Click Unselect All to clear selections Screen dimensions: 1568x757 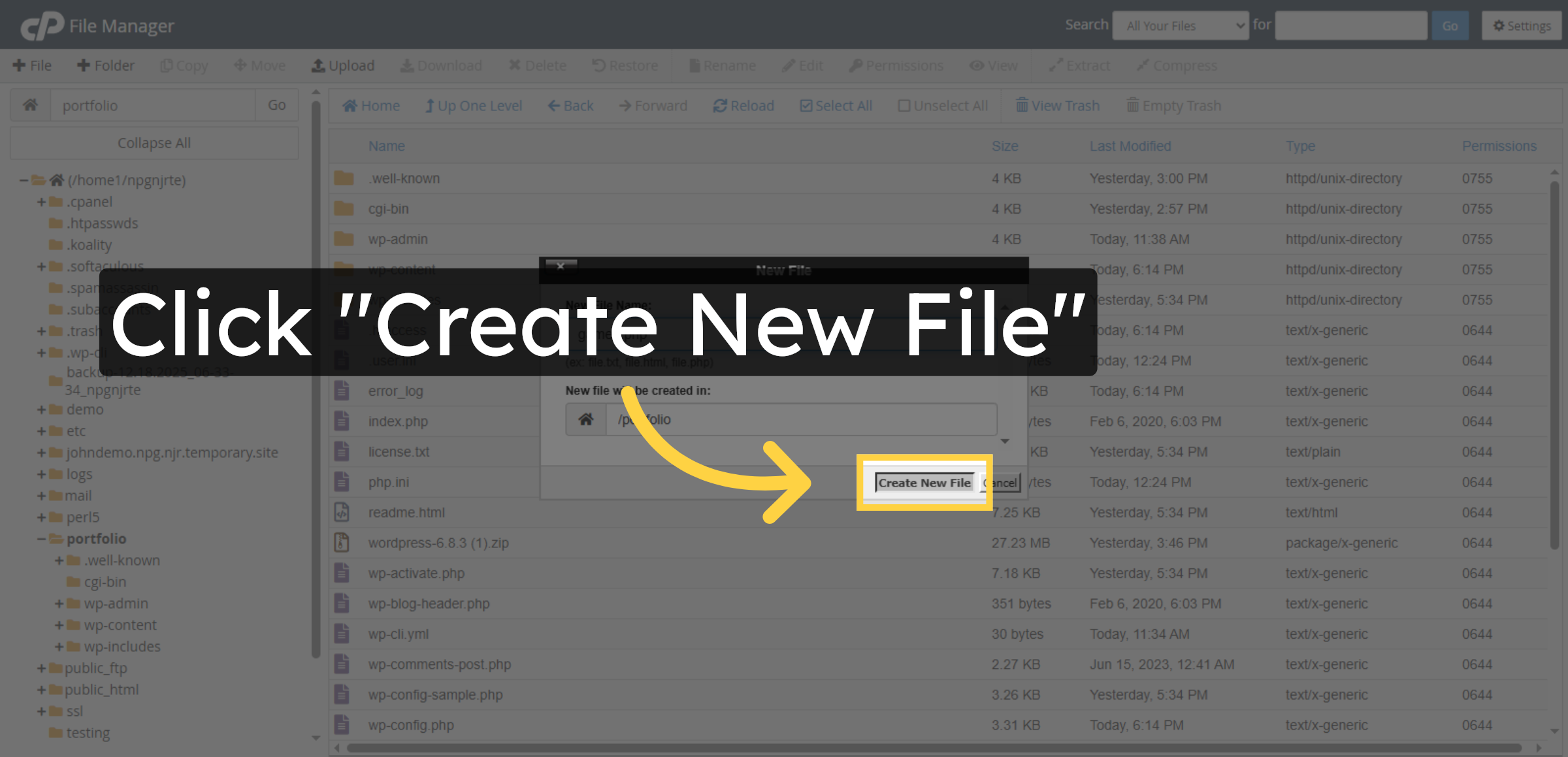(943, 105)
